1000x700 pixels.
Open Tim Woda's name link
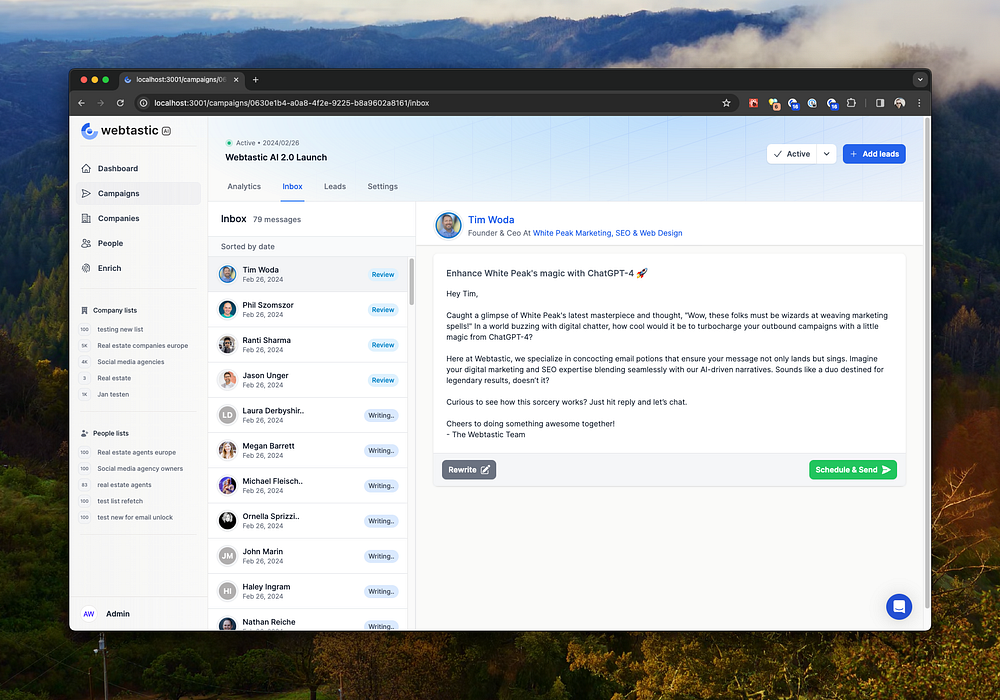pyautogui.click(x=491, y=219)
